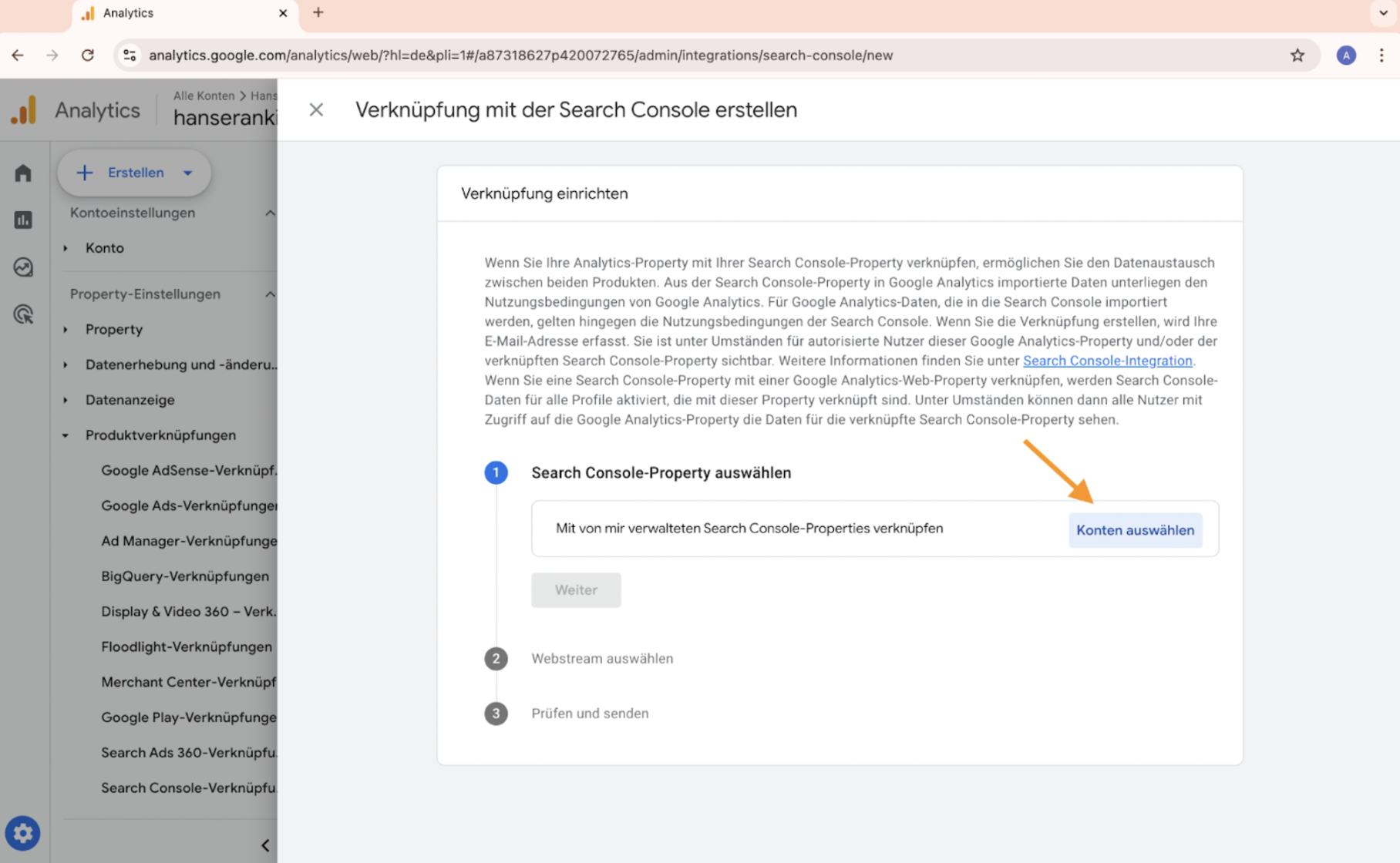Bookmark this page with the star icon
The height and width of the screenshot is (863, 1400).
[1297, 55]
